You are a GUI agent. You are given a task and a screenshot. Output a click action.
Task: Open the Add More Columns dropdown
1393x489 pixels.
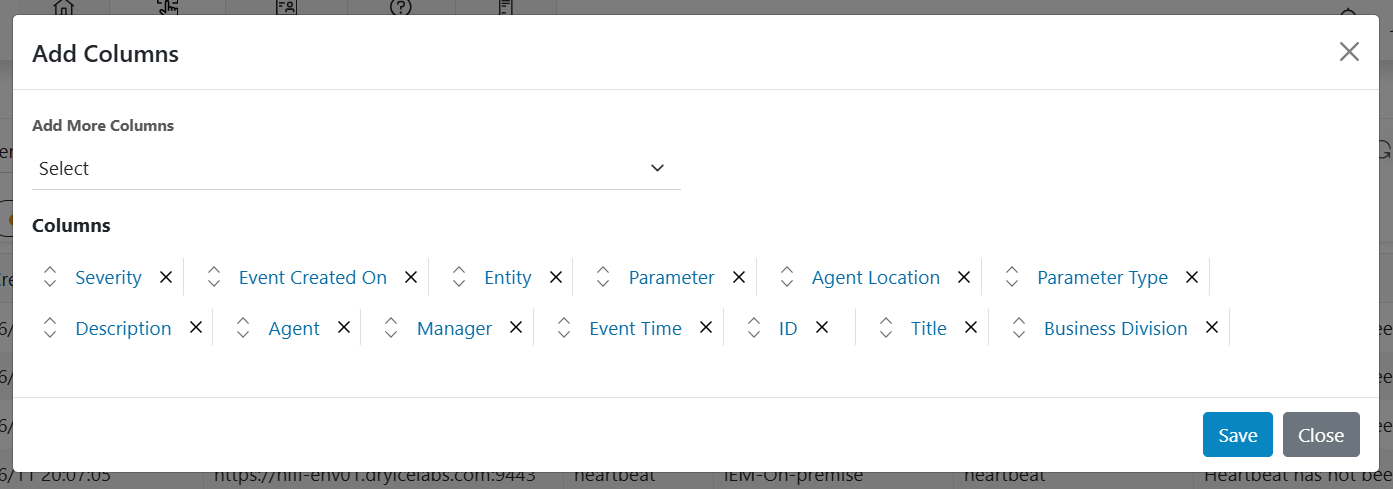[356, 169]
